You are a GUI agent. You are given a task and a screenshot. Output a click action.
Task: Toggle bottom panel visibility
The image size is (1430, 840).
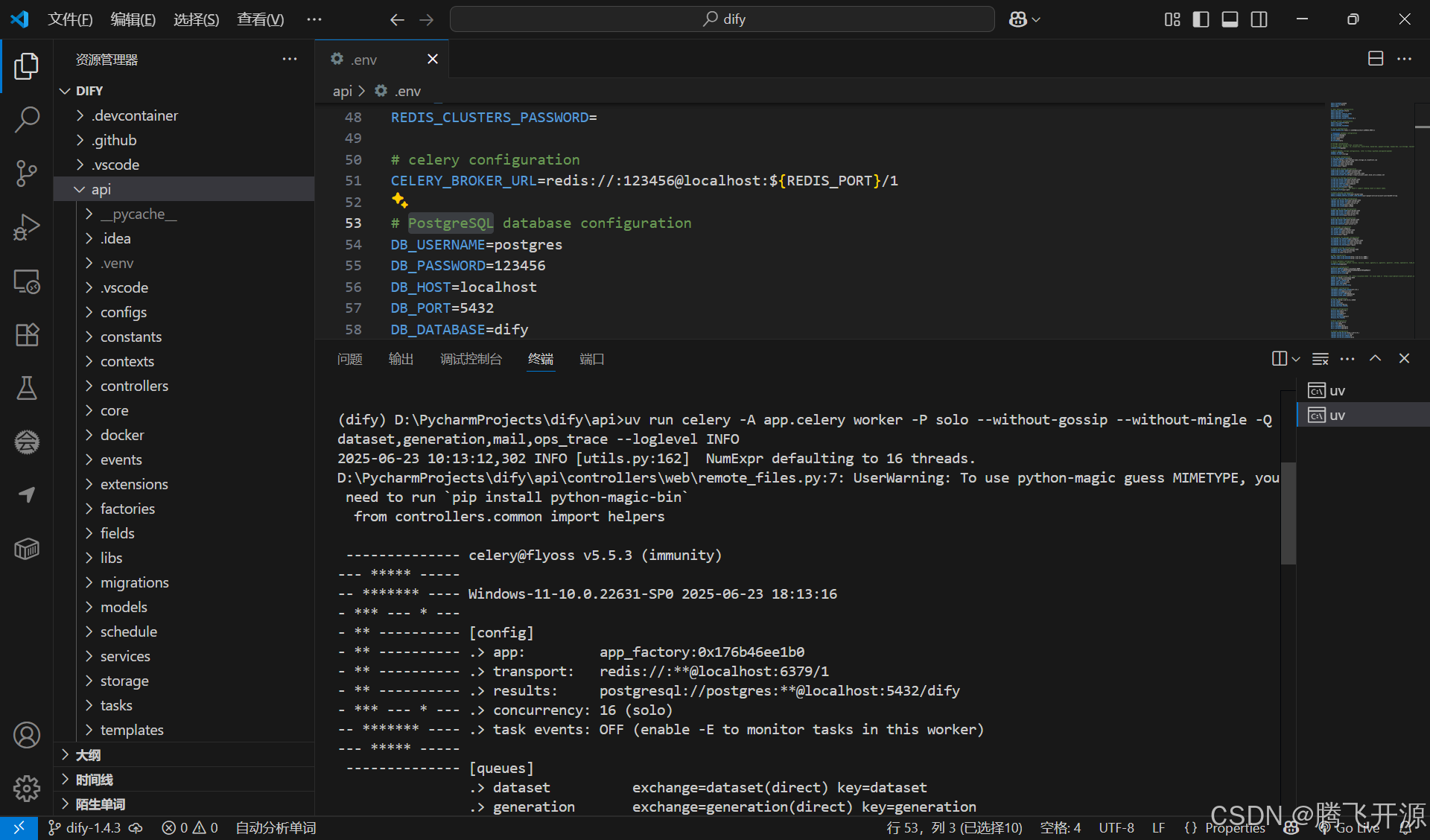1230,19
